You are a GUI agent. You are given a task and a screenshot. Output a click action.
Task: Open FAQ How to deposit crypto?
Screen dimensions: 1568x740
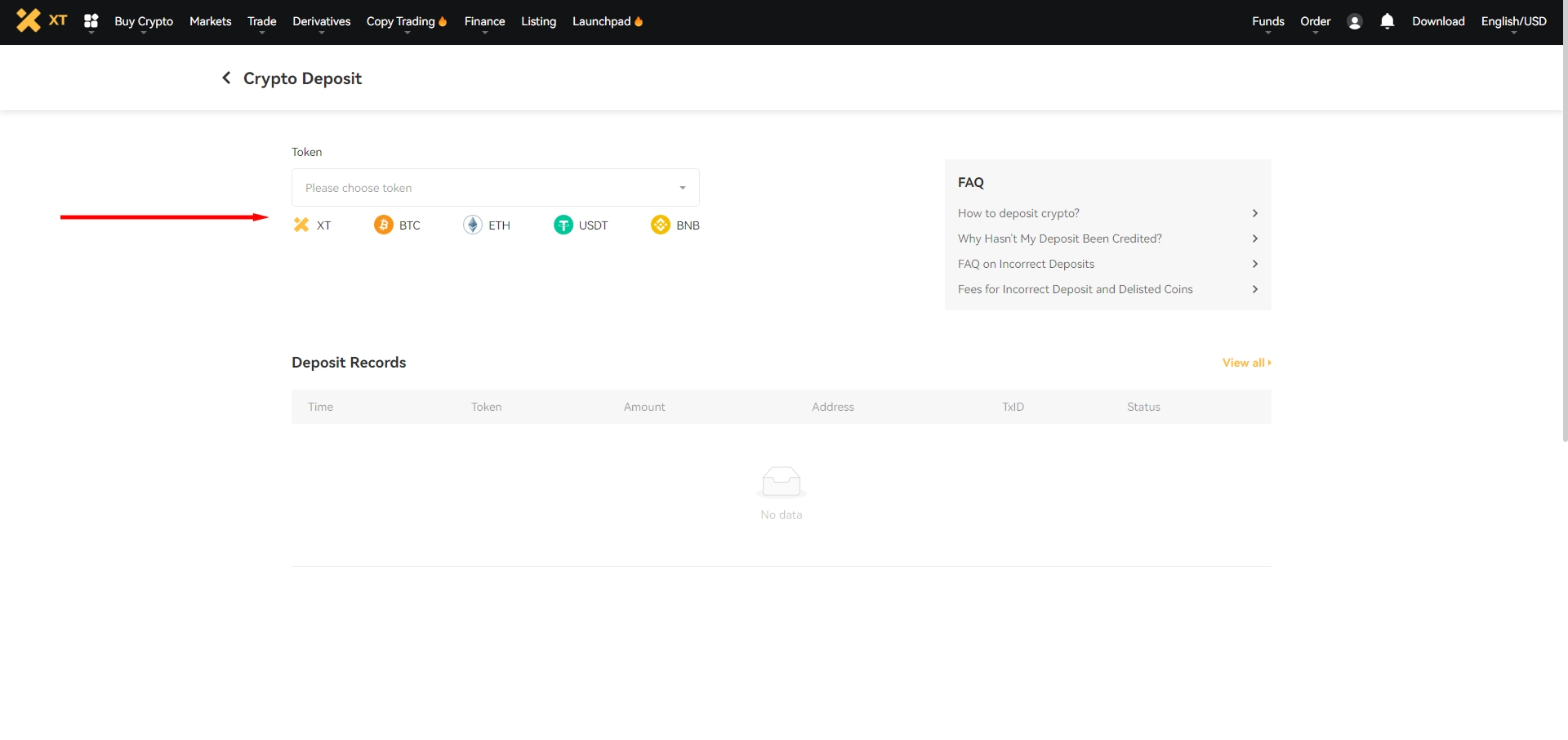(1108, 213)
